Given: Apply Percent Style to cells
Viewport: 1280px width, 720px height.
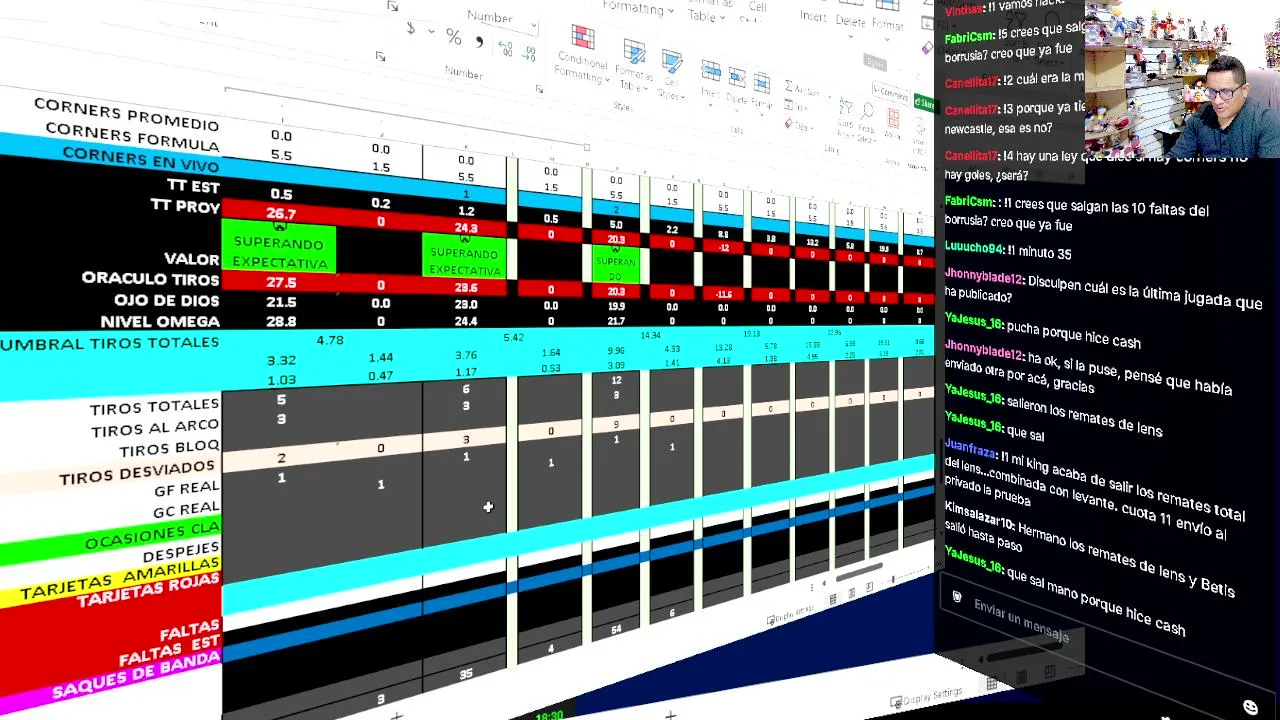Looking at the screenshot, I should point(453,37).
